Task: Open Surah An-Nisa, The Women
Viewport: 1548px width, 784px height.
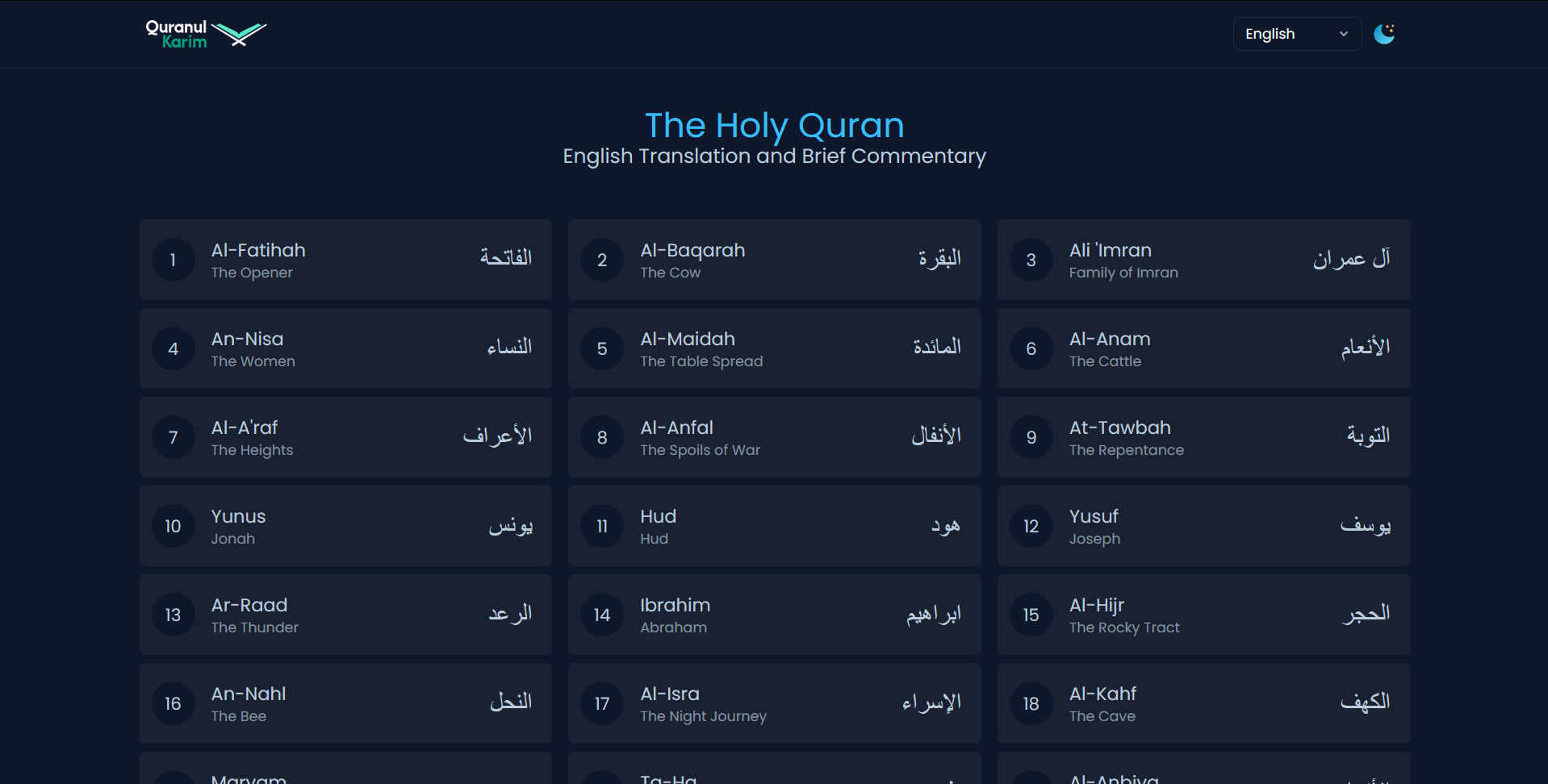Action: pos(345,348)
